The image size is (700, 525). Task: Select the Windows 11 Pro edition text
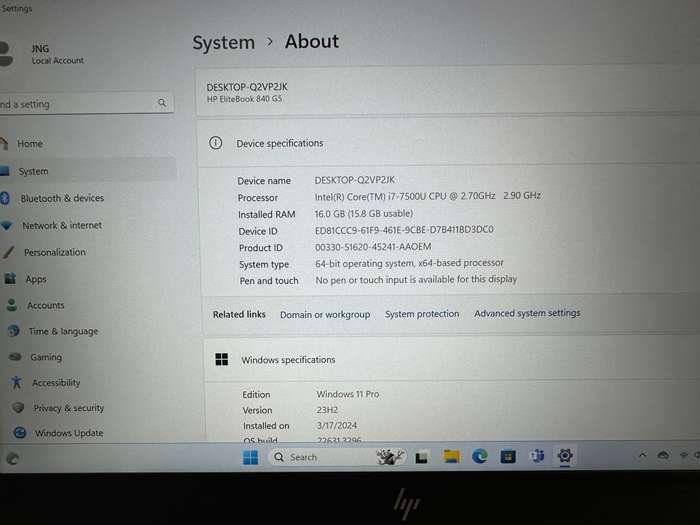tap(348, 394)
